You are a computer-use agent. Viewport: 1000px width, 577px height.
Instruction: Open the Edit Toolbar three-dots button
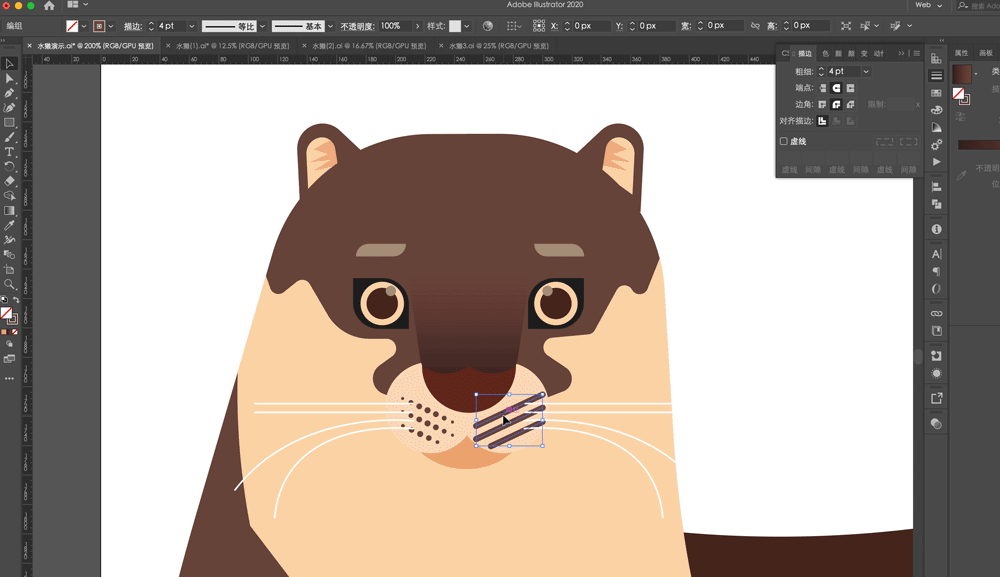(x=10, y=379)
